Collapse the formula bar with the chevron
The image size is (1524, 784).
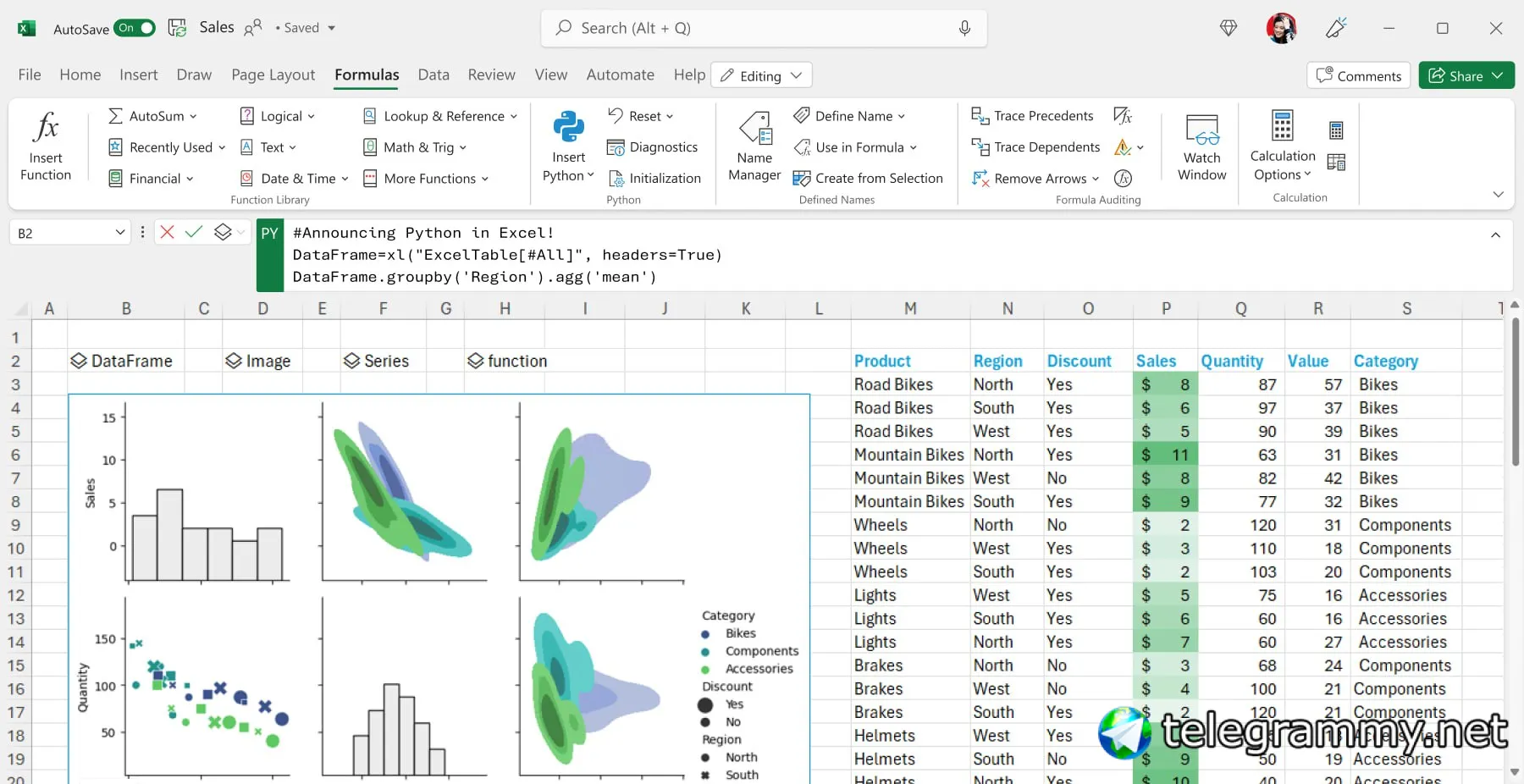click(1496, 235)
